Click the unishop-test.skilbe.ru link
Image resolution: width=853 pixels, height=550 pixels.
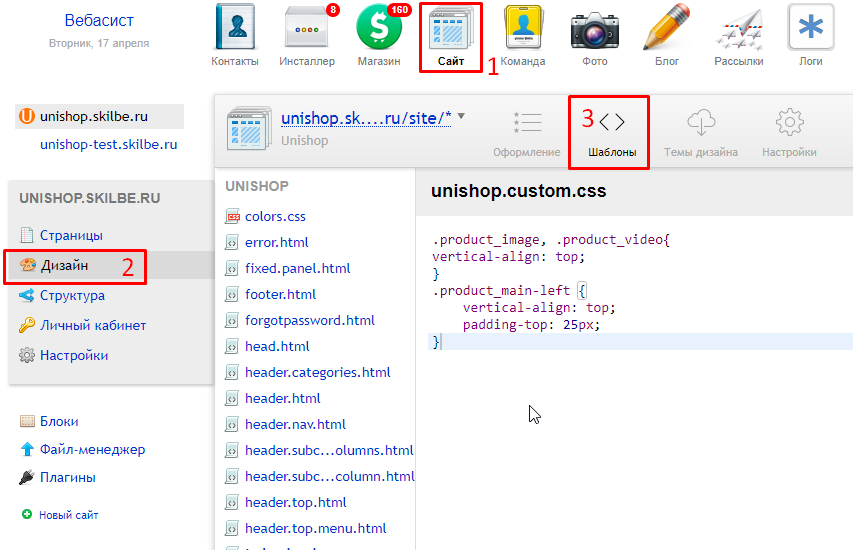pyautogui.click(x=108, y=144)
